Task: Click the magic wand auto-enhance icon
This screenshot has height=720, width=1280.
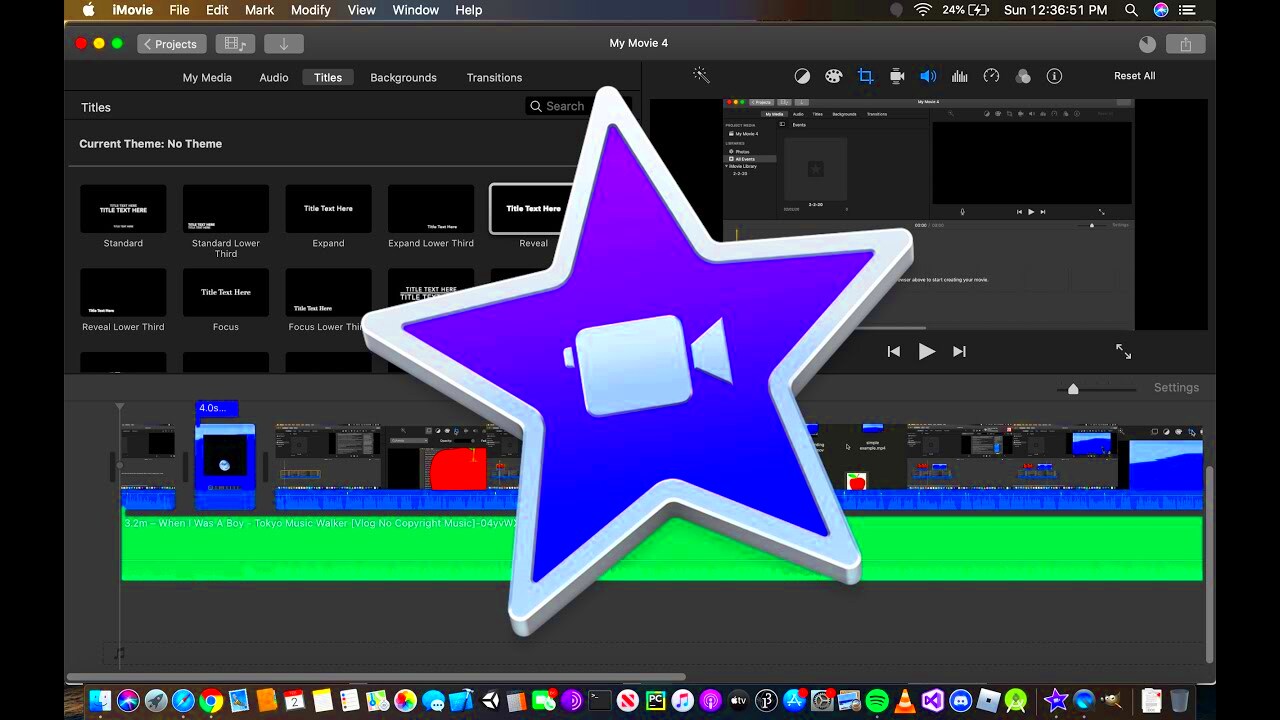Action: point(701,75)
